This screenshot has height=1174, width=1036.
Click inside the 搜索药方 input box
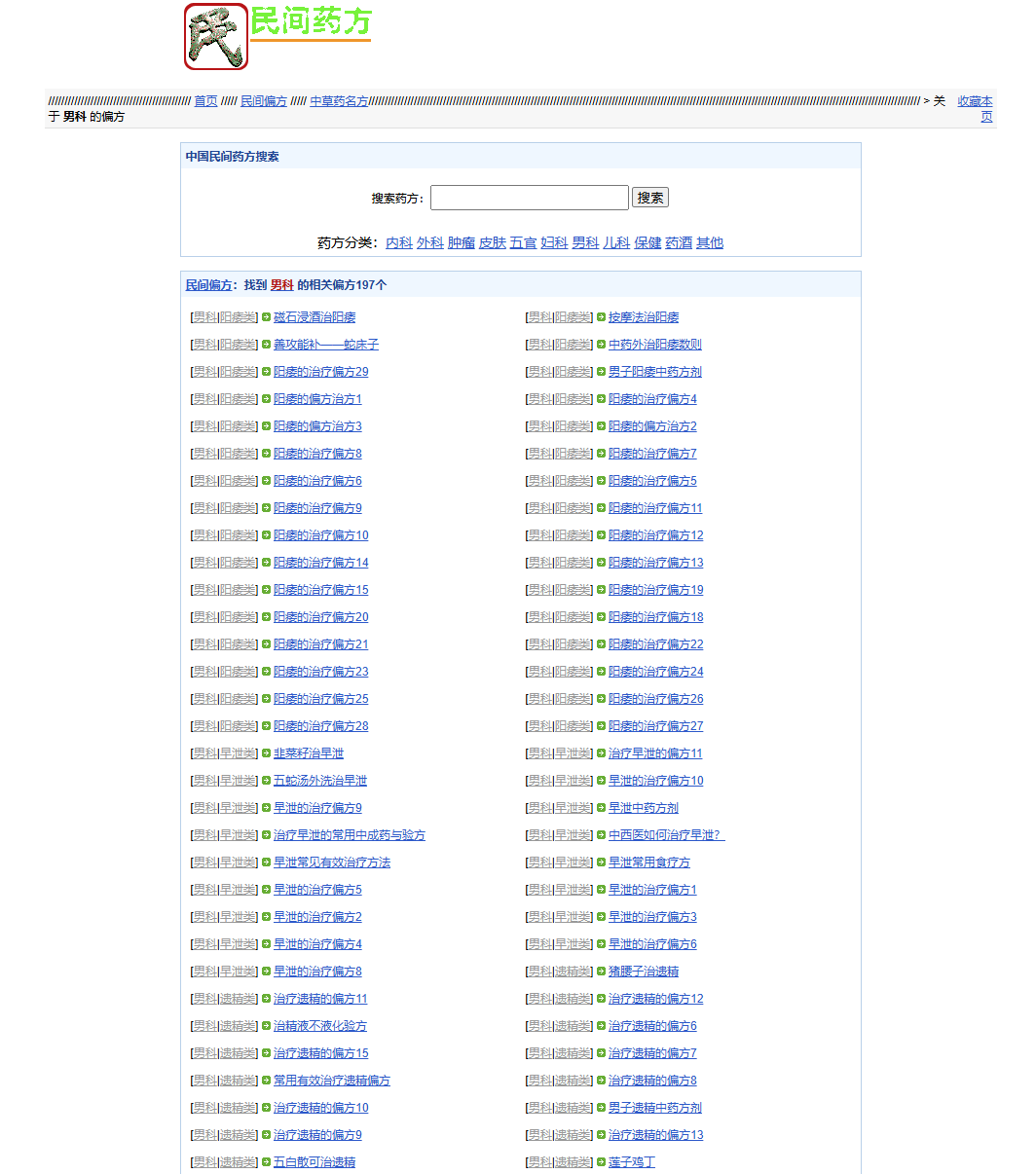point(529,198)
